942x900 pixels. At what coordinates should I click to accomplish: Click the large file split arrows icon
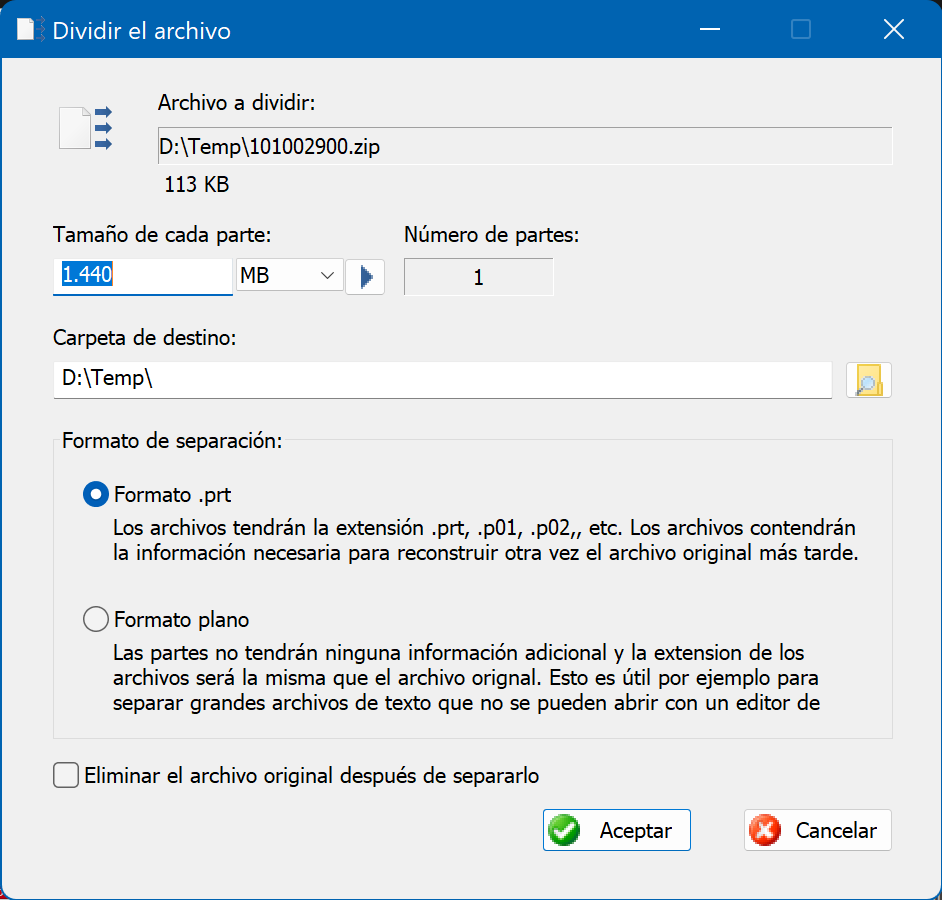(x=85, y=128)
